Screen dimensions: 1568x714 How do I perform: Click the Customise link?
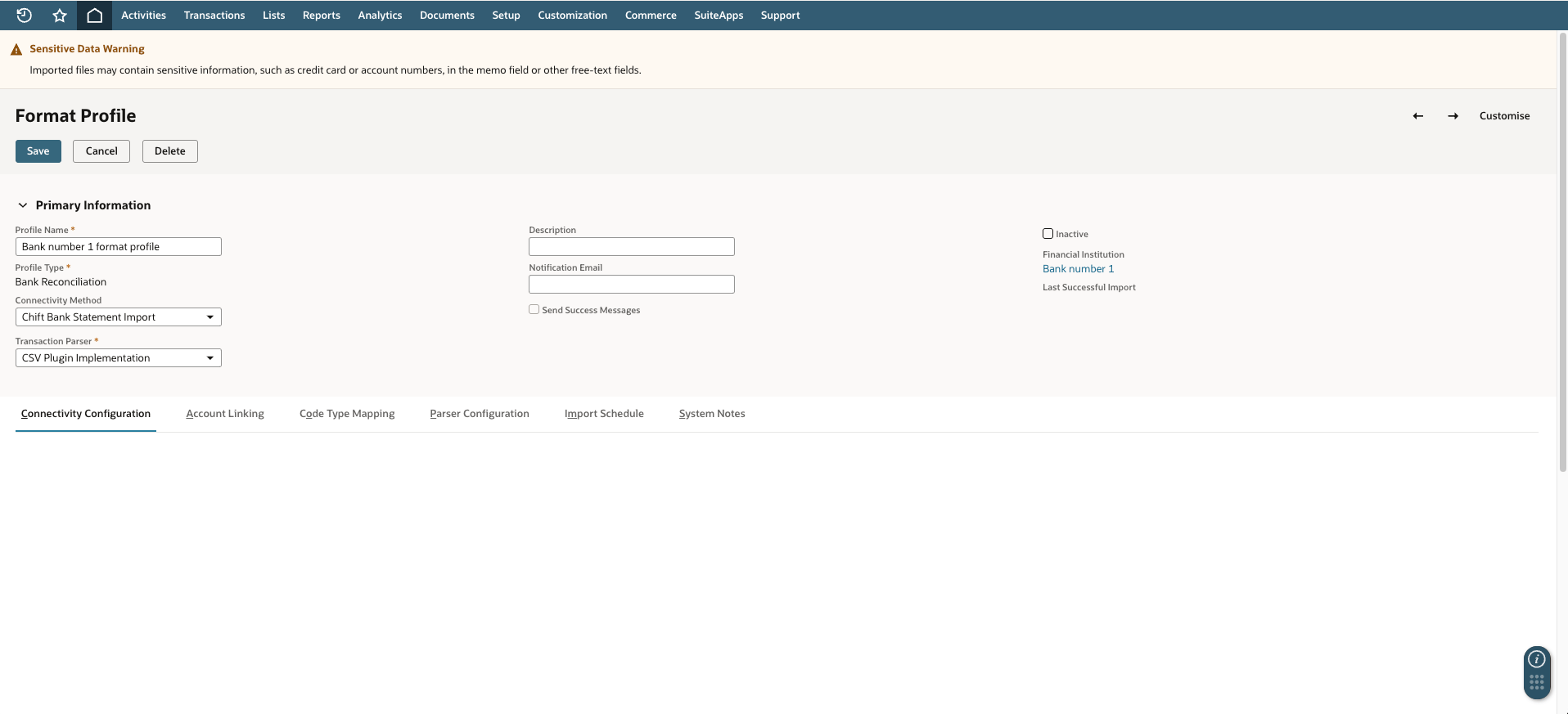[x=1504, y=116]
